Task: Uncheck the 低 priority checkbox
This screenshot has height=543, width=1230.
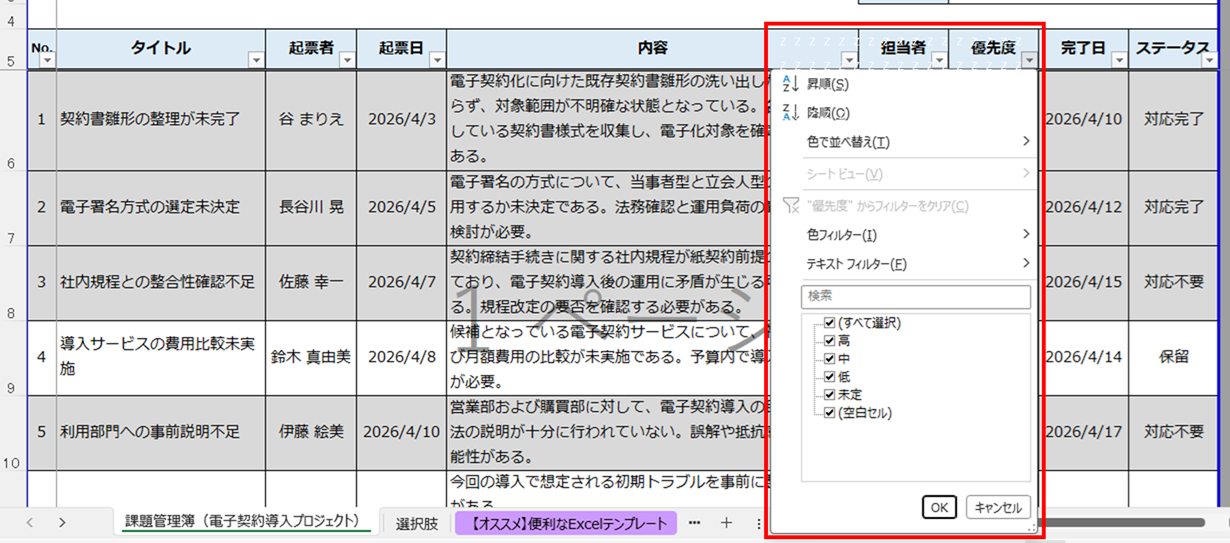Action: coord(829,377)
